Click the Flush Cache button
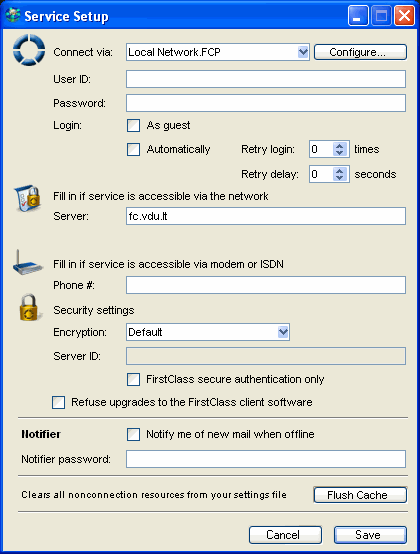The height and width of the screenshot is (554, 420). 360,495
